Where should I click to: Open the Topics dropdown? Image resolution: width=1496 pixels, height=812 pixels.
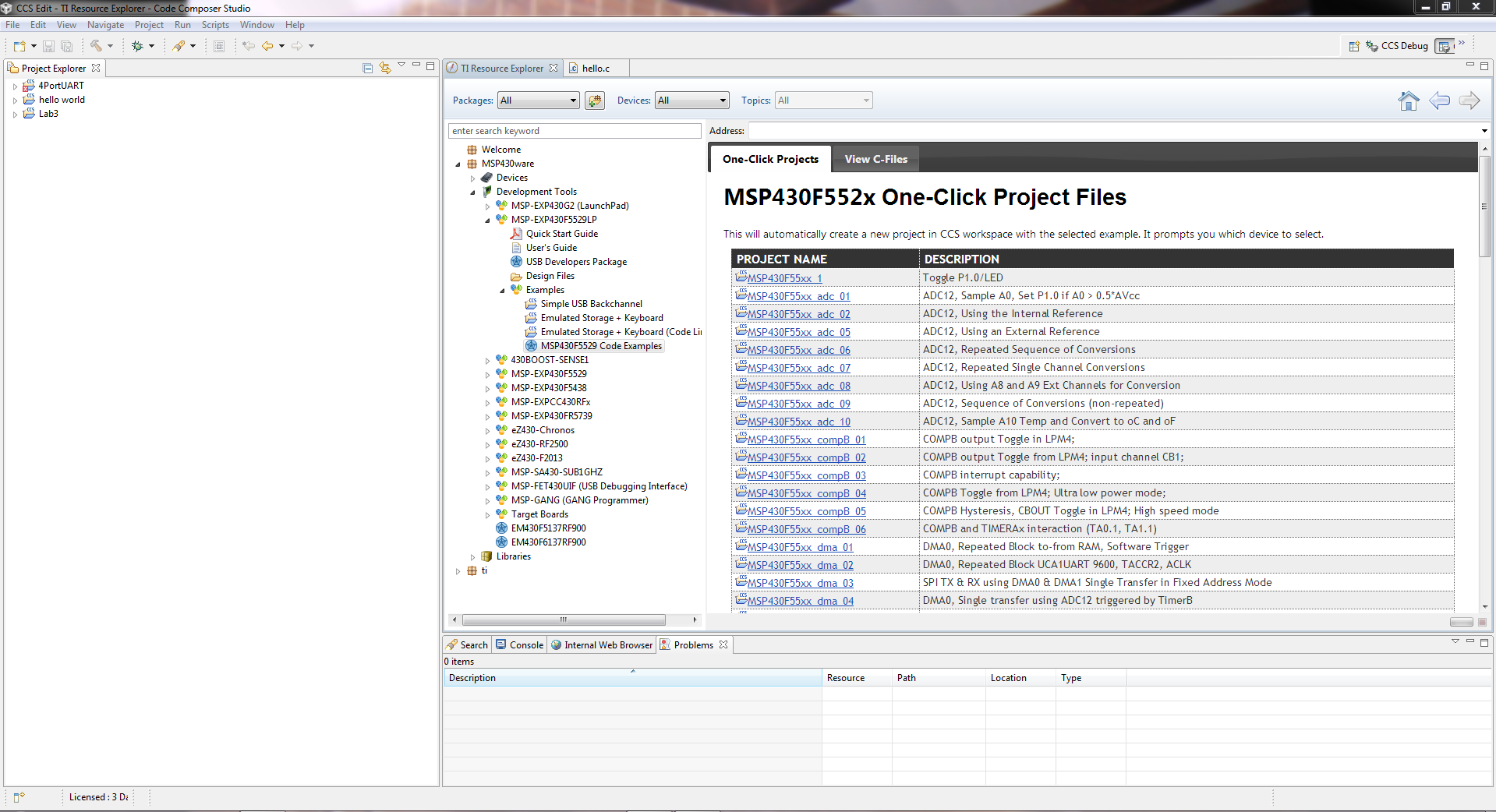pyautogui.click(x=824, y=101)
